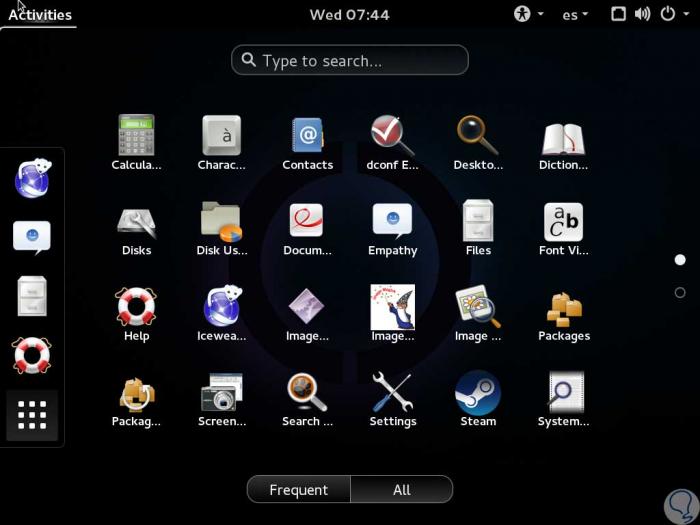Open the es keyboard layout menu
The image size is (700, 525).
[575, 15]
